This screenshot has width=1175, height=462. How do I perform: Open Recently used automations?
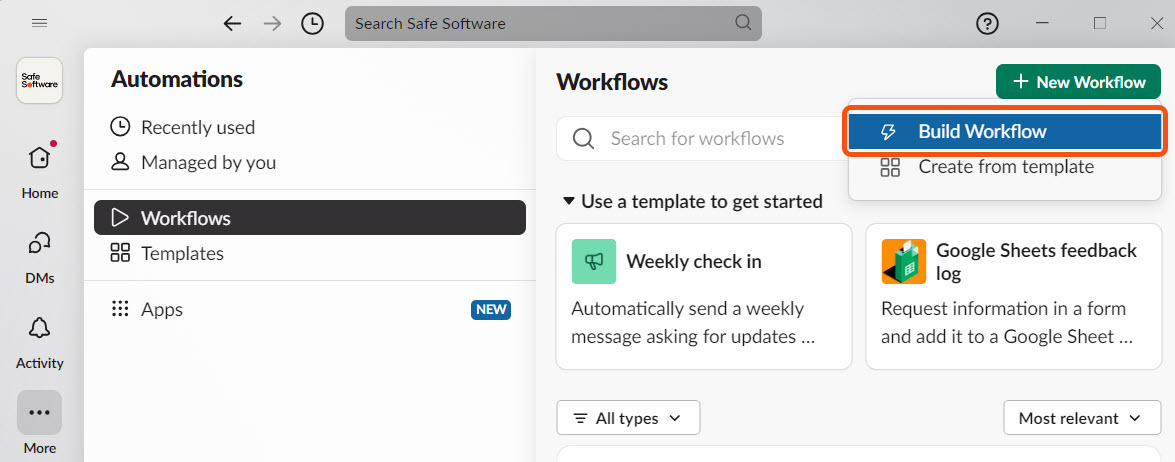coord(309,127)
